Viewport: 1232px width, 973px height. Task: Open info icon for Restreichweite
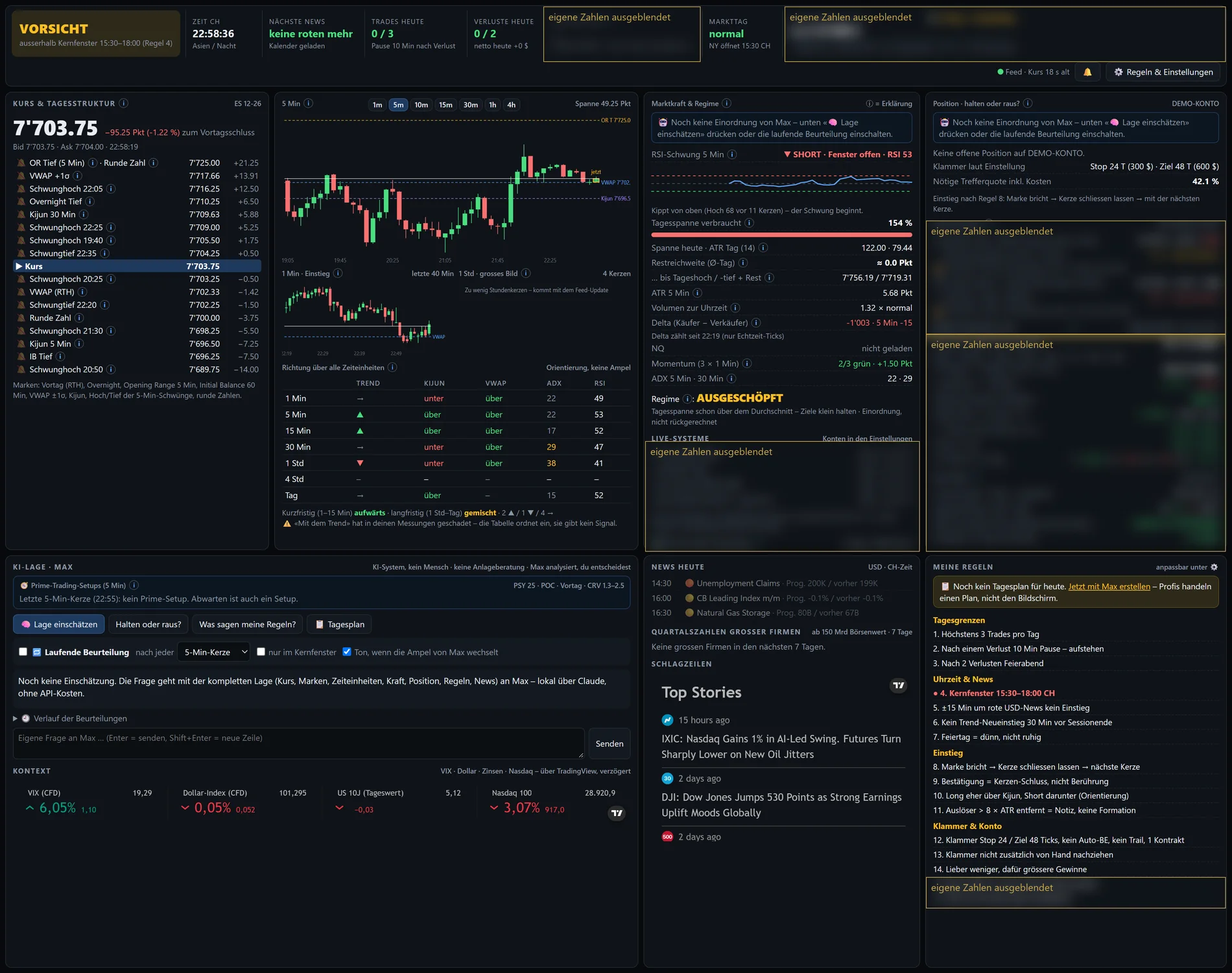(743, 263)
